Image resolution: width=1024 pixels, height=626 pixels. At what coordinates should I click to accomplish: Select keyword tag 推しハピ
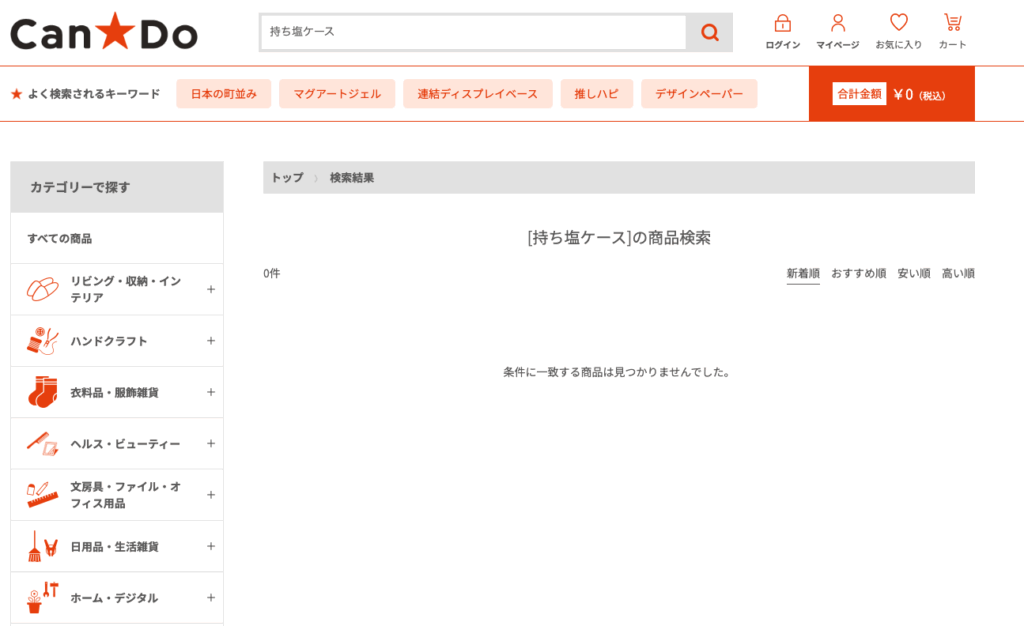[596, 94]
